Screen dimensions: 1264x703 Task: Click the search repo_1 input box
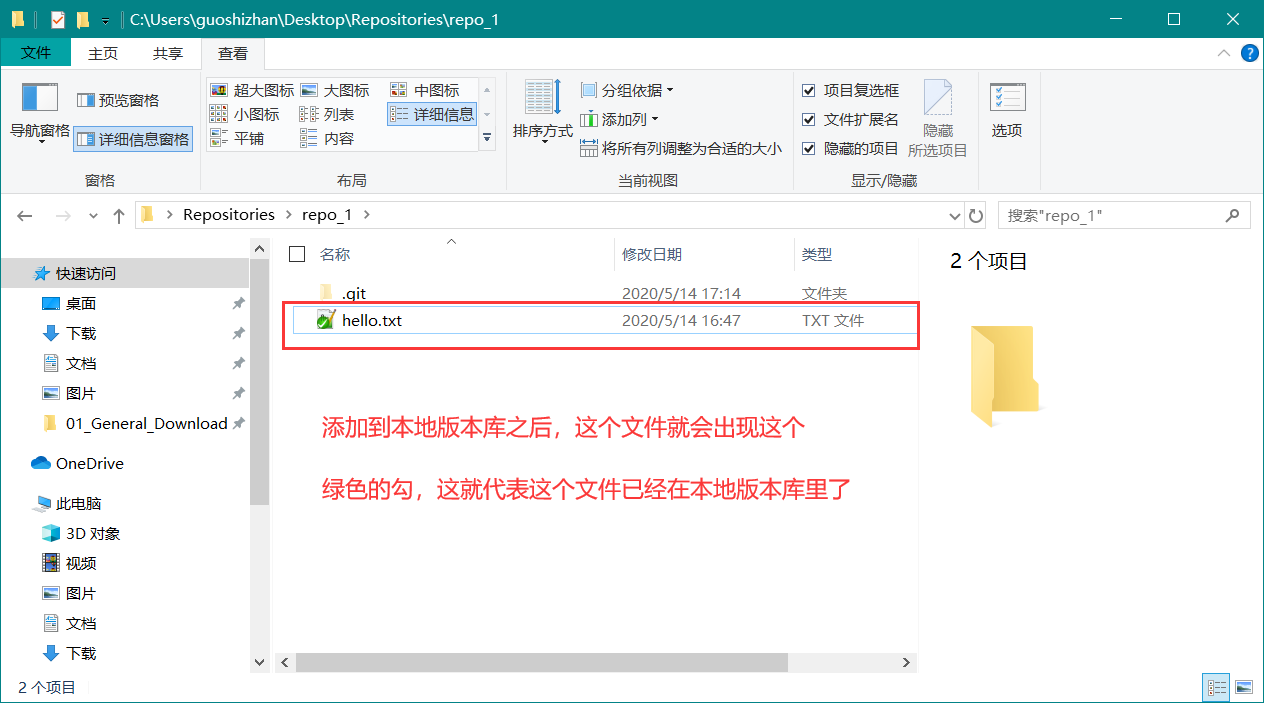click(1110, 215)
